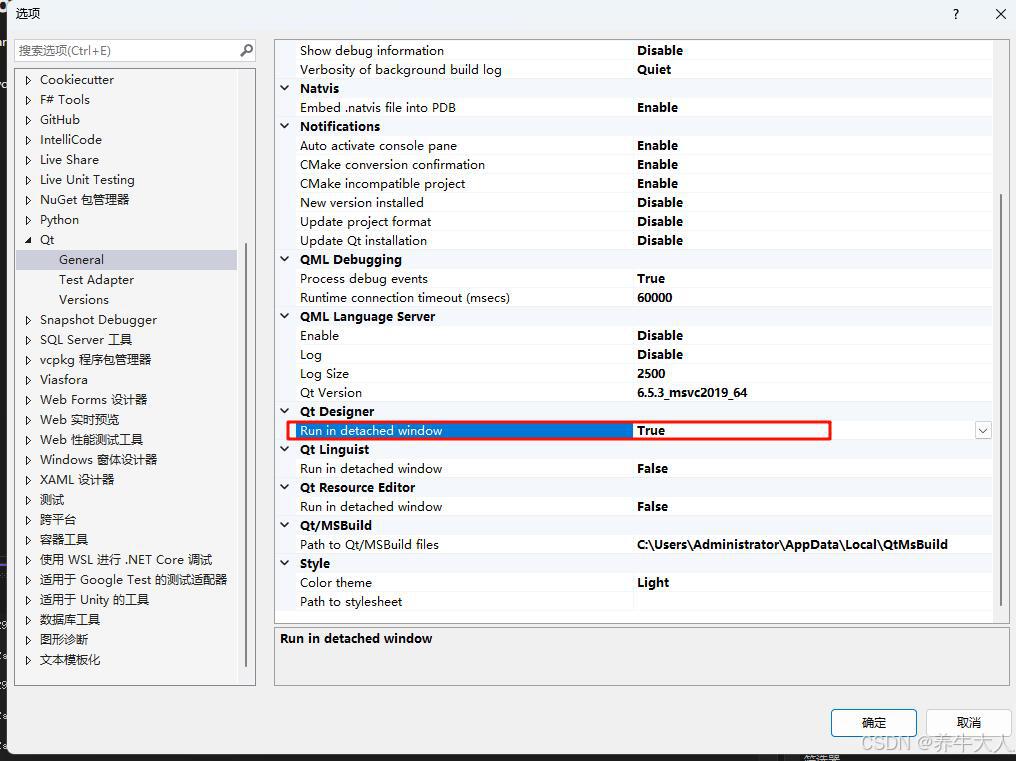Image resolution: width=1016 pixels, height=761 pixels.
Task: Select 文本模板化 tree item
Action: coord(70,661)
